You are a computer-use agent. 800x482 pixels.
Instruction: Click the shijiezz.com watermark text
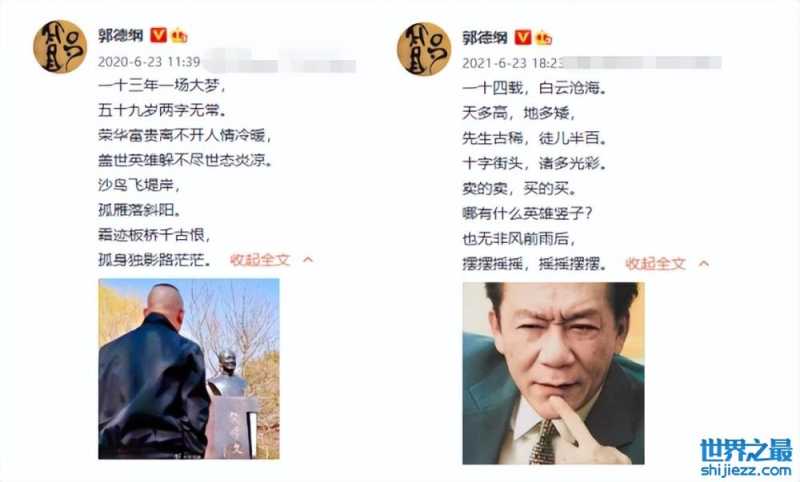click(746, 470)
